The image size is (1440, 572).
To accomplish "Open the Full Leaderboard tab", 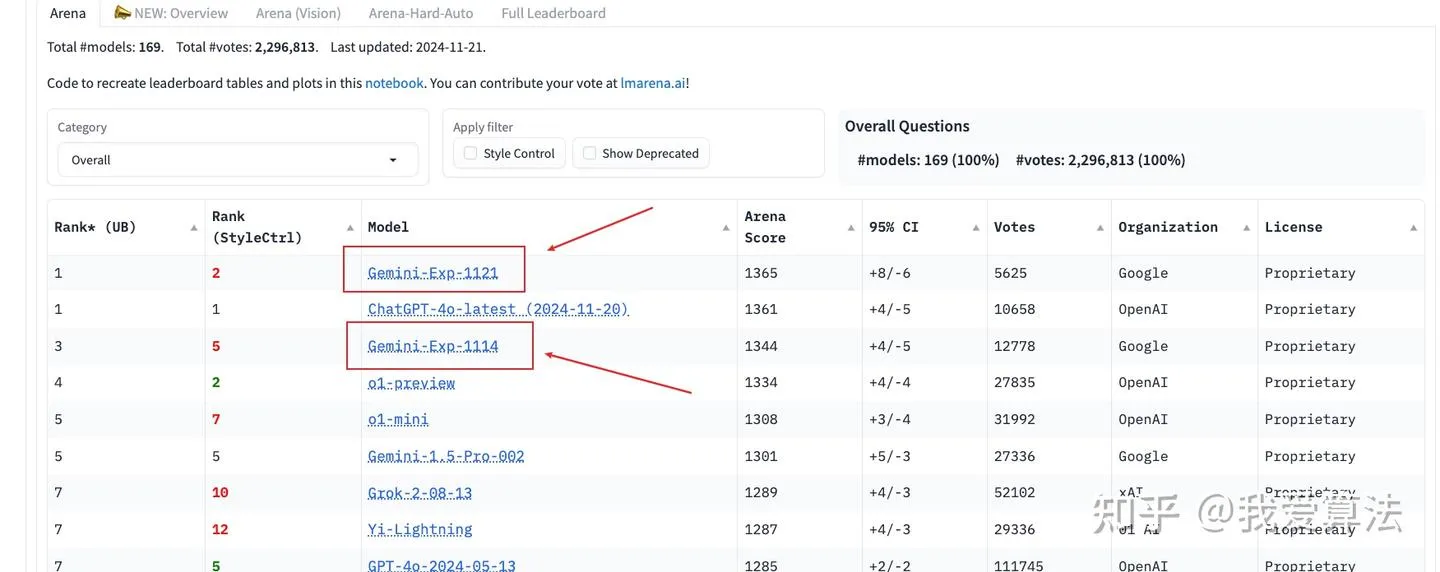I will point(553,13).
